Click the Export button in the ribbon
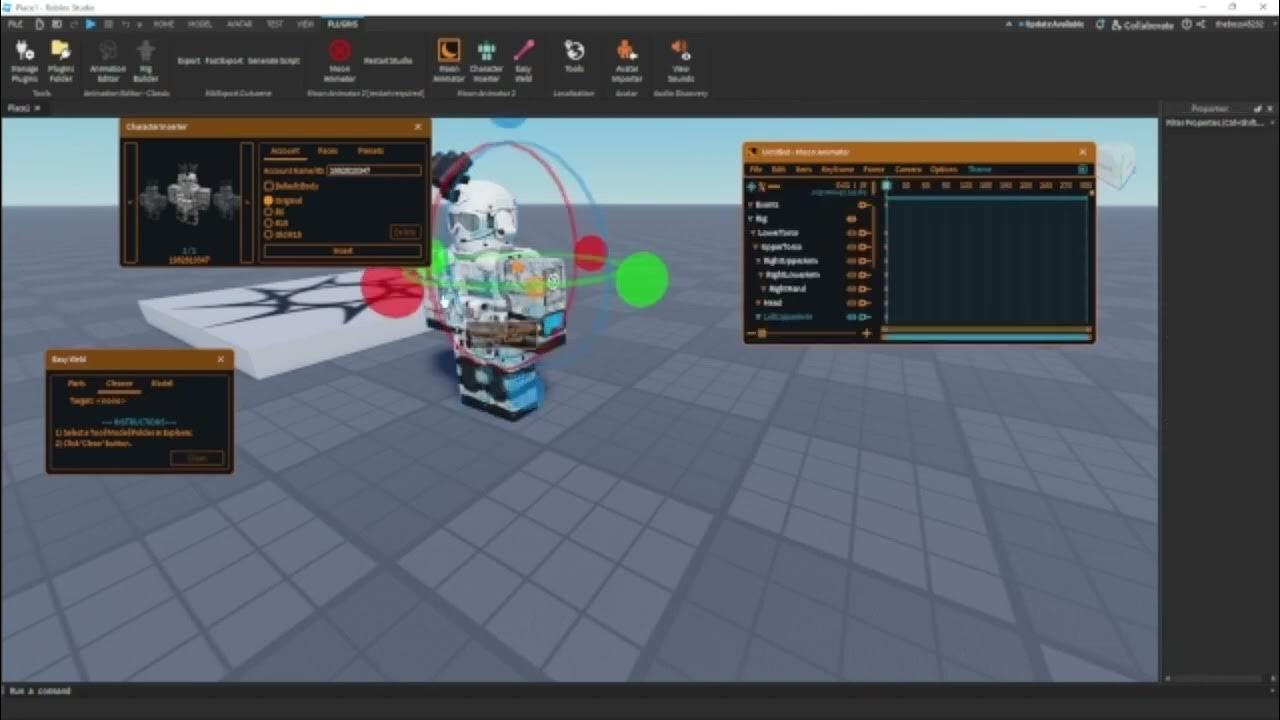Image resolution: width=1280 pixels, height=720 pixels. pyautogui.click(x=188, y=61)
